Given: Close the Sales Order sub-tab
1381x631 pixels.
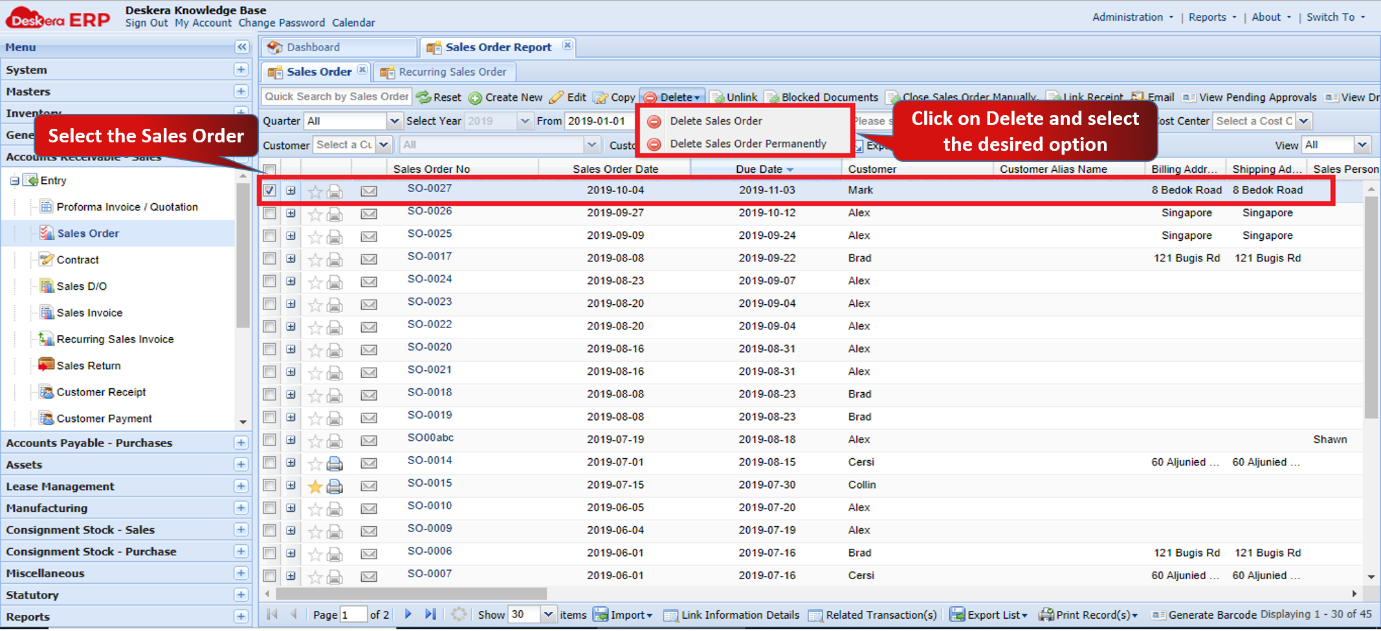Looking at the screenshot, I should tap(362, 70).
